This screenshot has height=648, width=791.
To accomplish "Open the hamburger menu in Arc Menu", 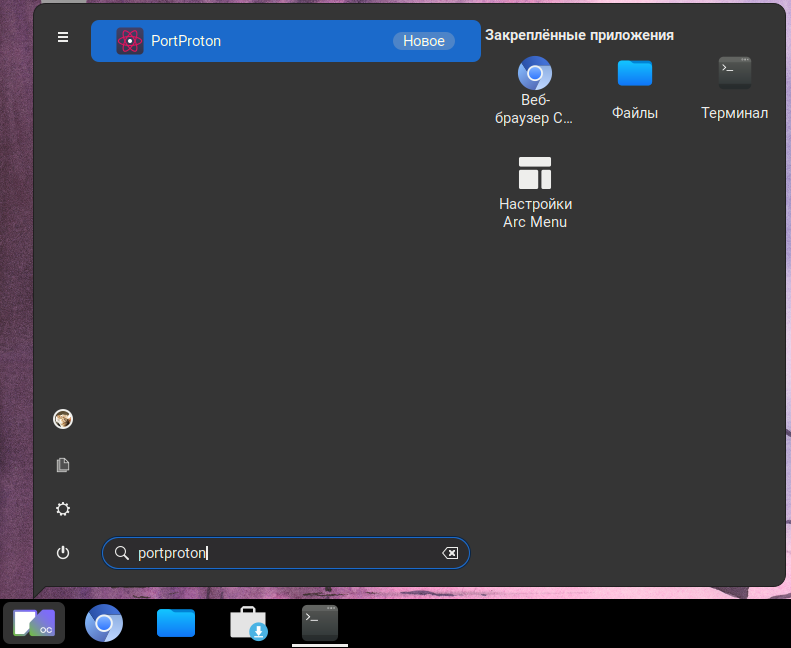I will tap(63, 37).
